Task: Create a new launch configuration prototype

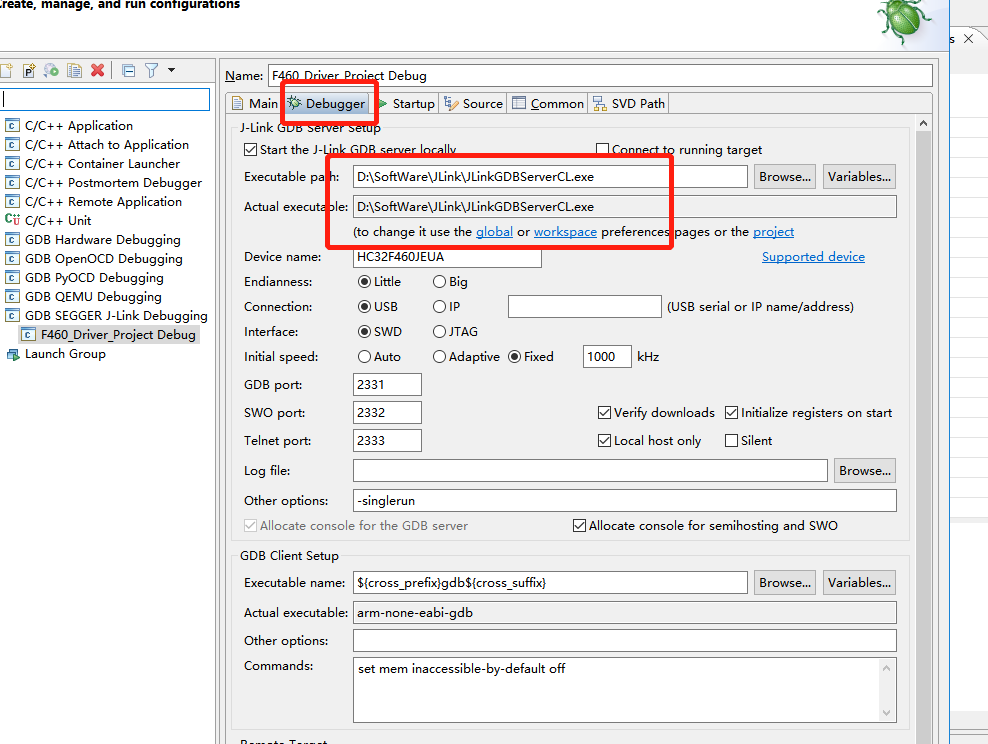Action: pos(28,70)
